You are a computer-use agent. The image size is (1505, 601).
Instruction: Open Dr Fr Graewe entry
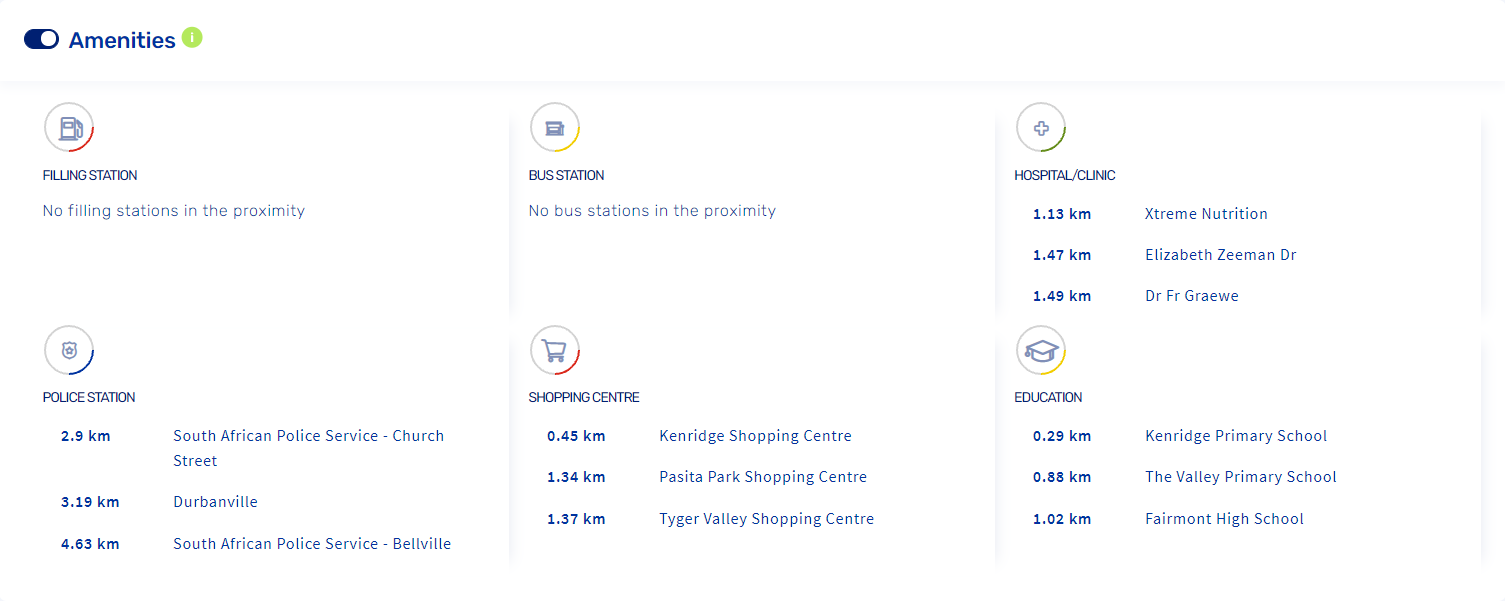point(1191,296)
